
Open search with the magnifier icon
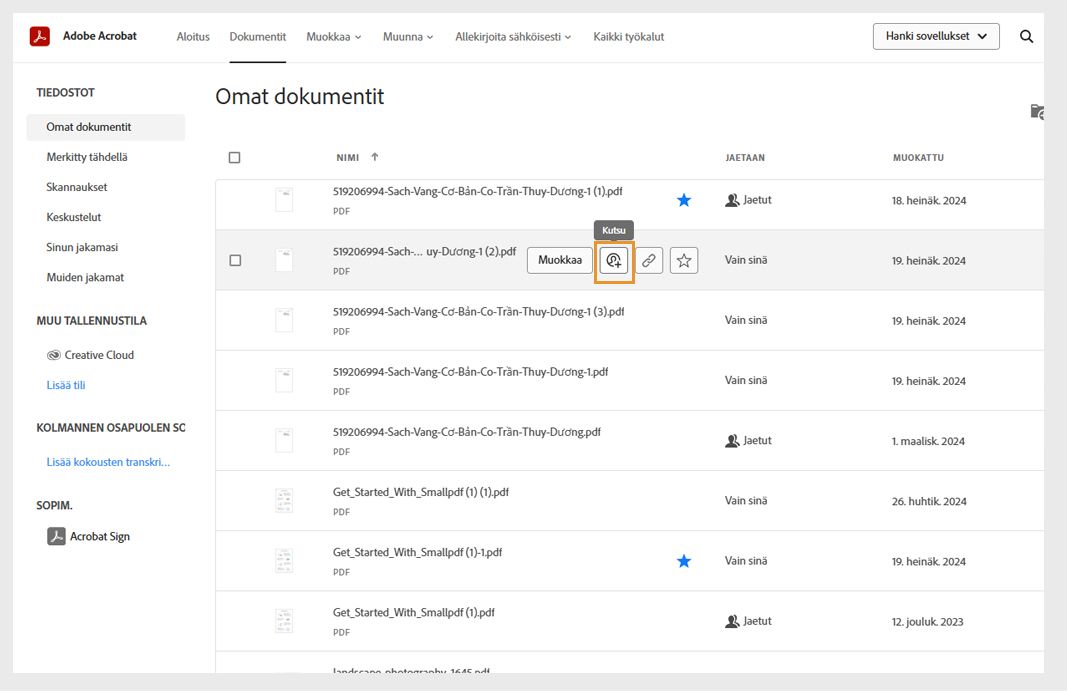[1026, 37]
